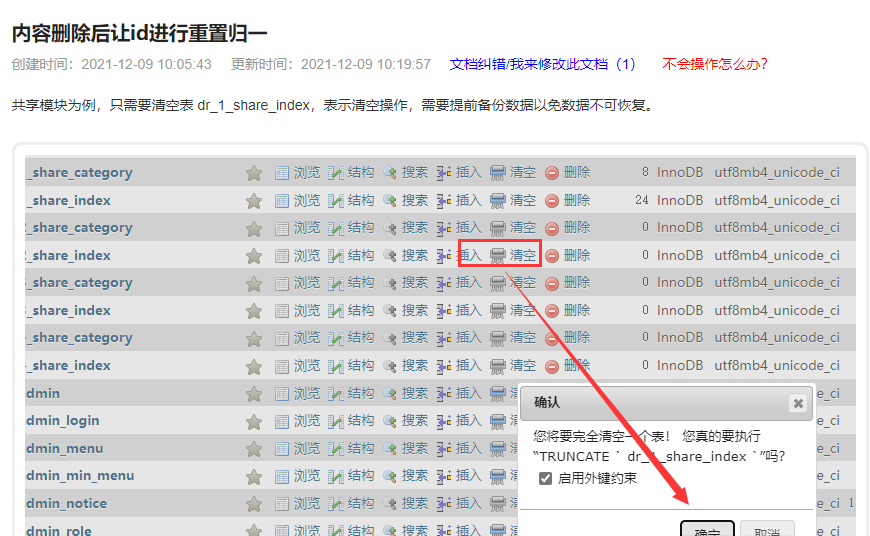The height and width of the screenshot is (536, 870).
Task: Open the dmin_min_menu table name
Action: [80, 476]
